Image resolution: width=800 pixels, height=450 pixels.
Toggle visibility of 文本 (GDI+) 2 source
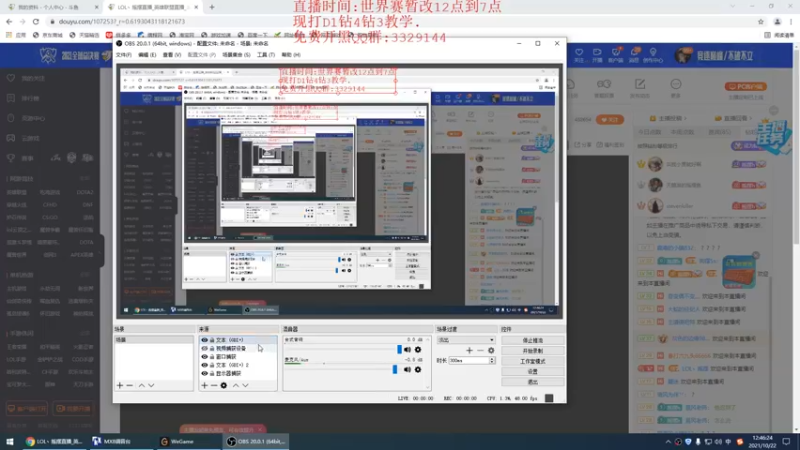click(x=205, y=365)
